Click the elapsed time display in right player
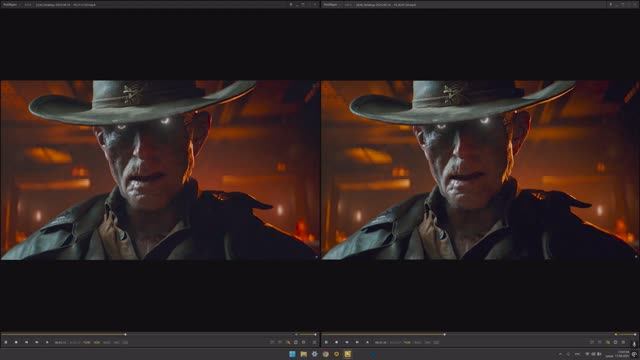This screenshot has width=640, height=360. coord(380,342)
